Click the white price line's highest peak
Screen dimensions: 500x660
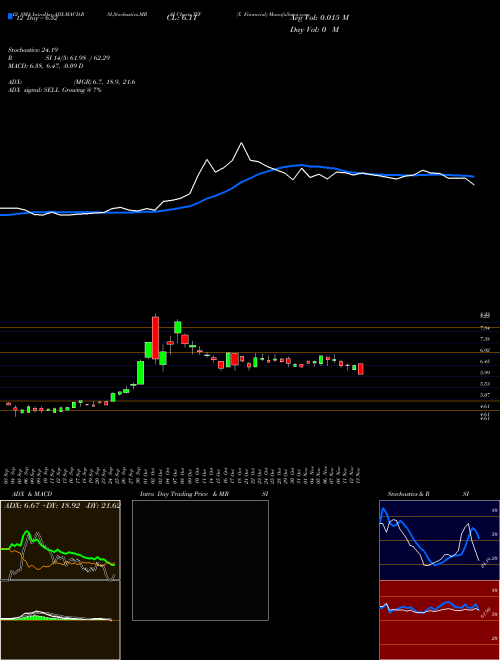[241, 144]
